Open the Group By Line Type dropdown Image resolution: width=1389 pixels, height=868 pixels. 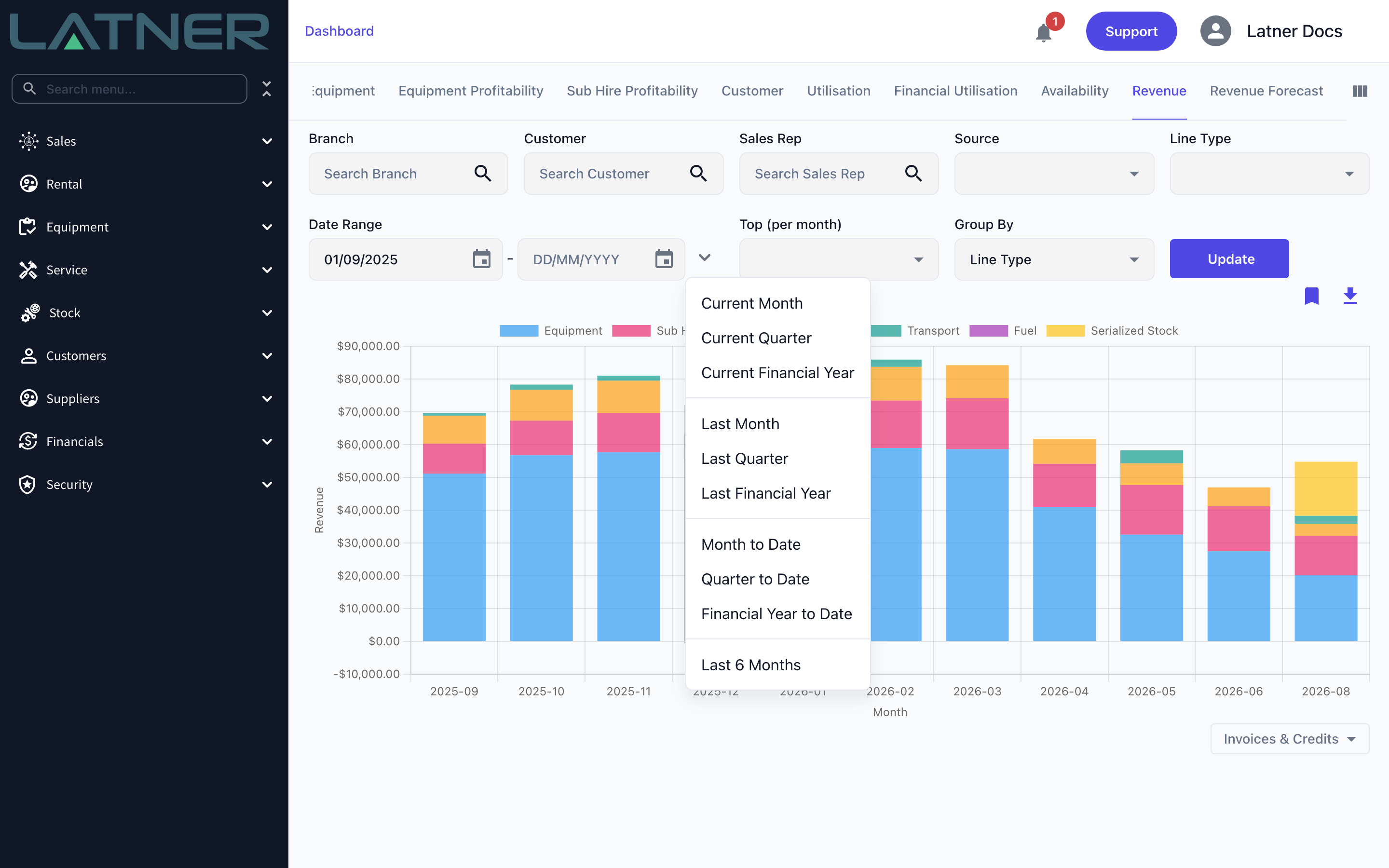tap(1054, 259)
